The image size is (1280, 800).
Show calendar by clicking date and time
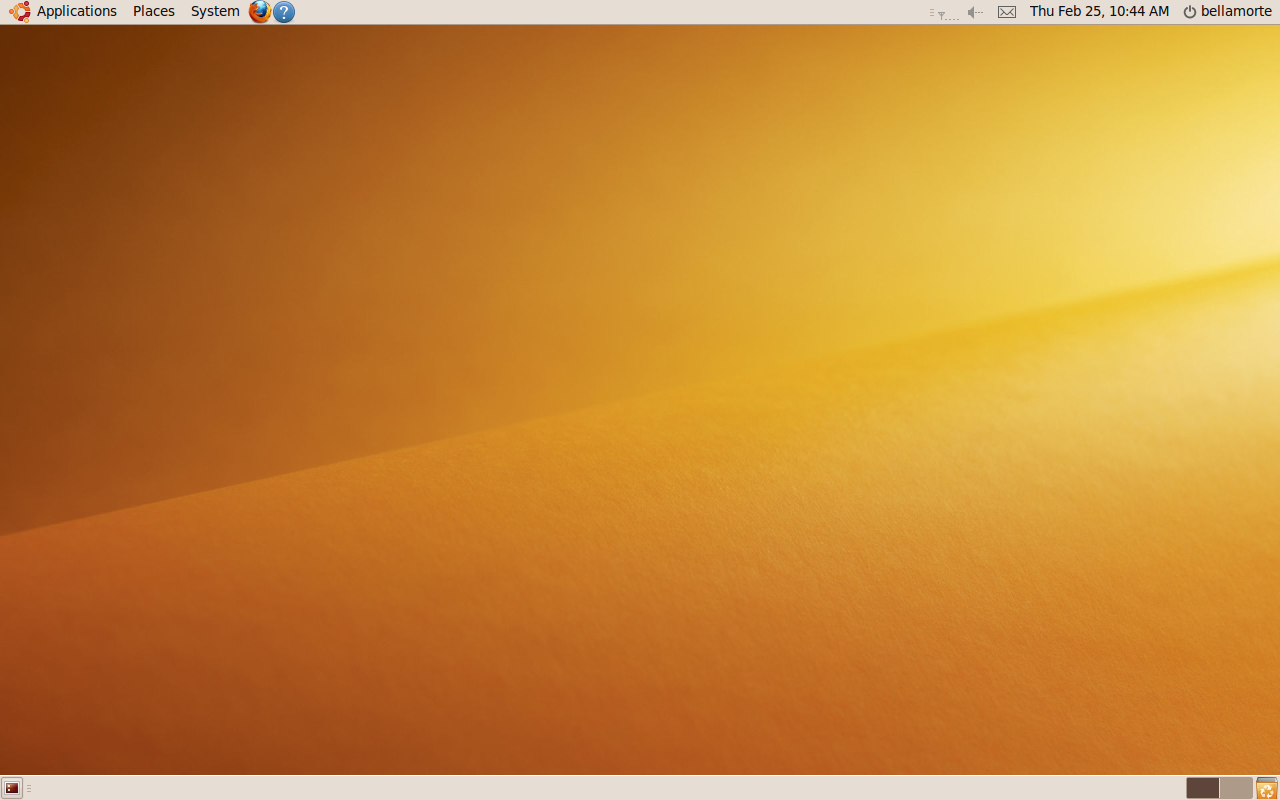(1099, 12)
